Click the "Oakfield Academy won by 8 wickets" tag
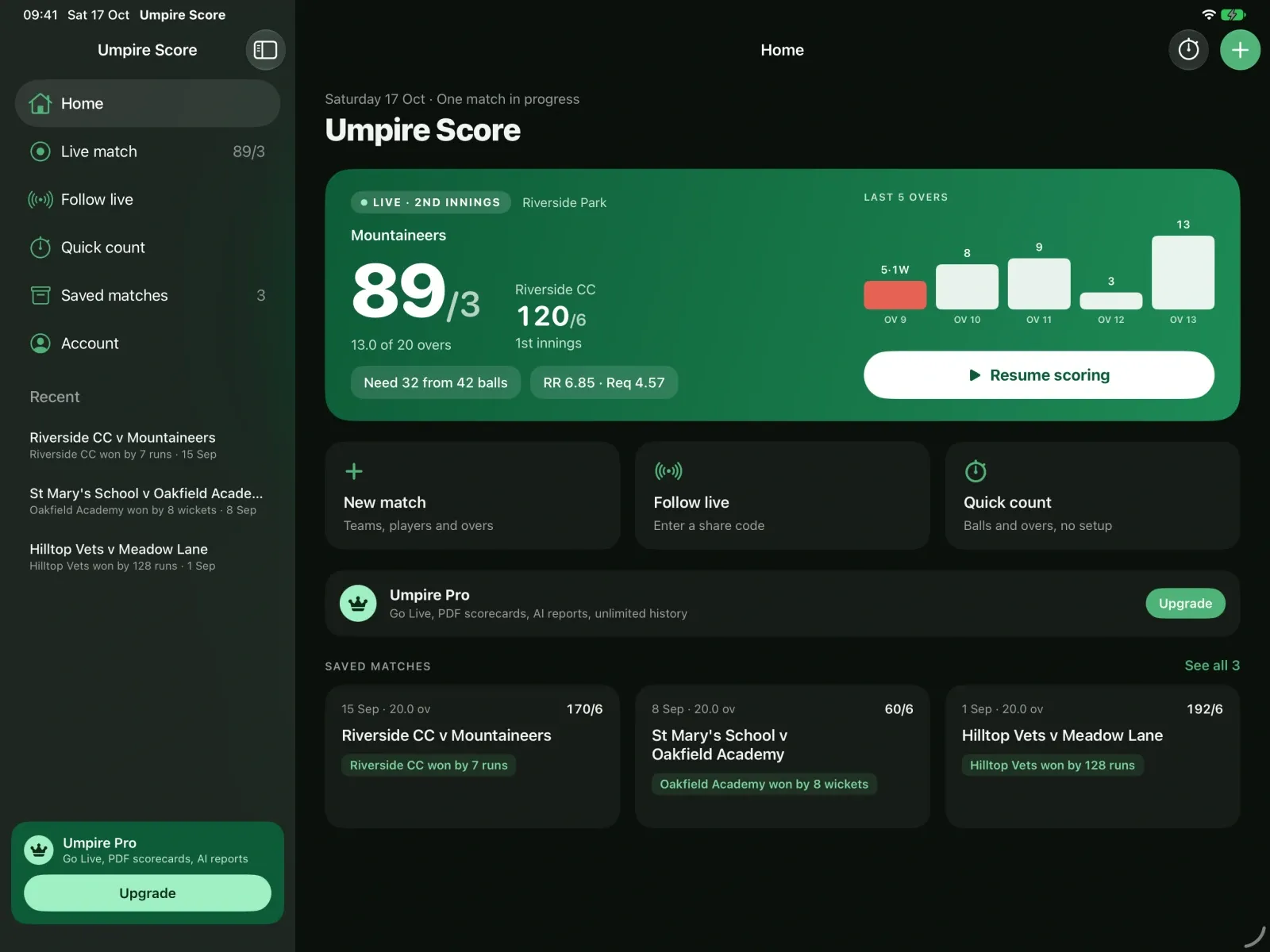 pos(764,785)
